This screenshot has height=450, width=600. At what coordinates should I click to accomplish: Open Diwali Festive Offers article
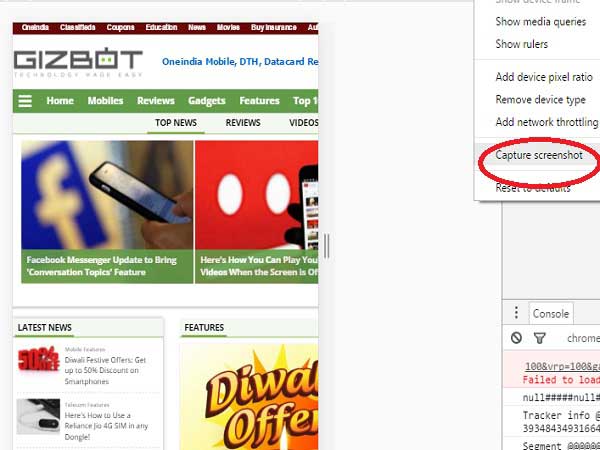click(105, 370)
